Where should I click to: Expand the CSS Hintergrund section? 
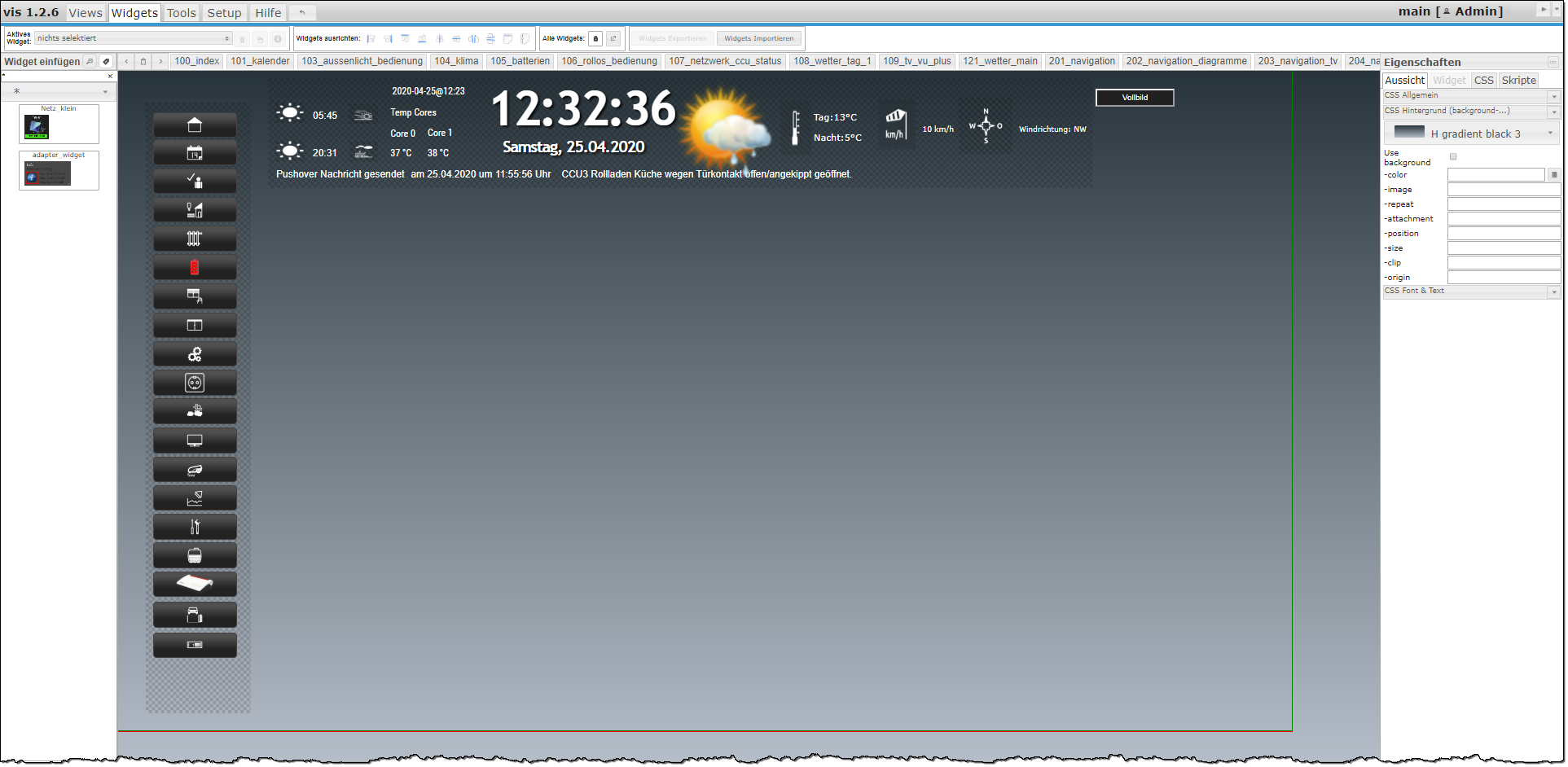[x=1471, y=111]
